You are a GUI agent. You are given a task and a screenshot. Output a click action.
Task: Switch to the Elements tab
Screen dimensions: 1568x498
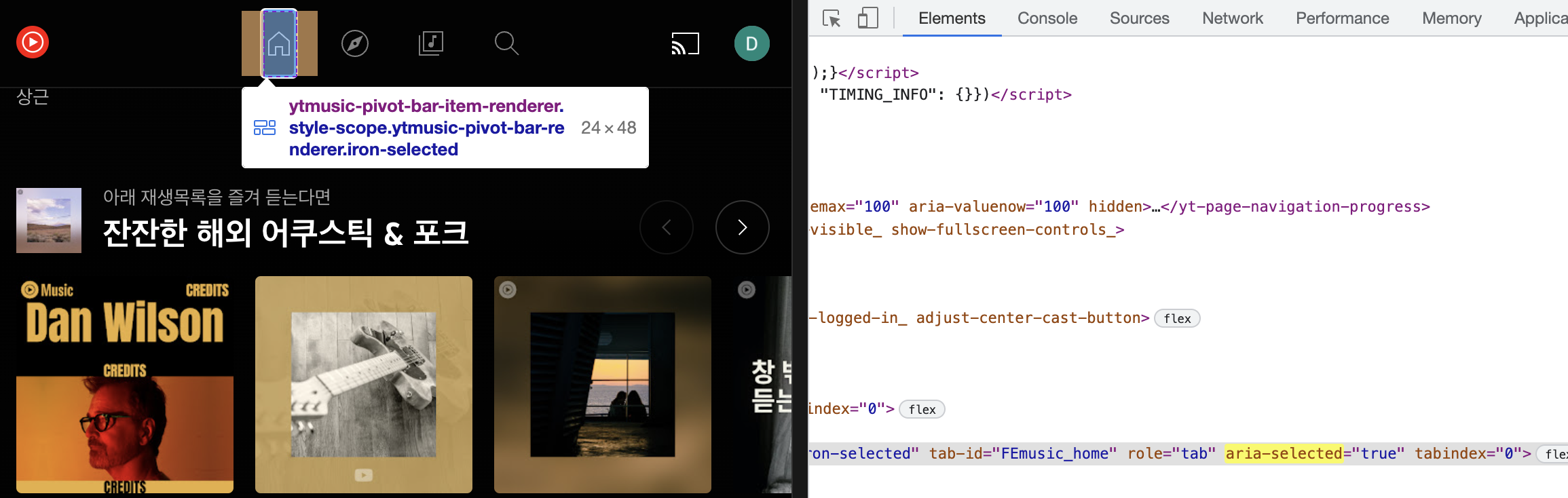(x=952, y=18)
